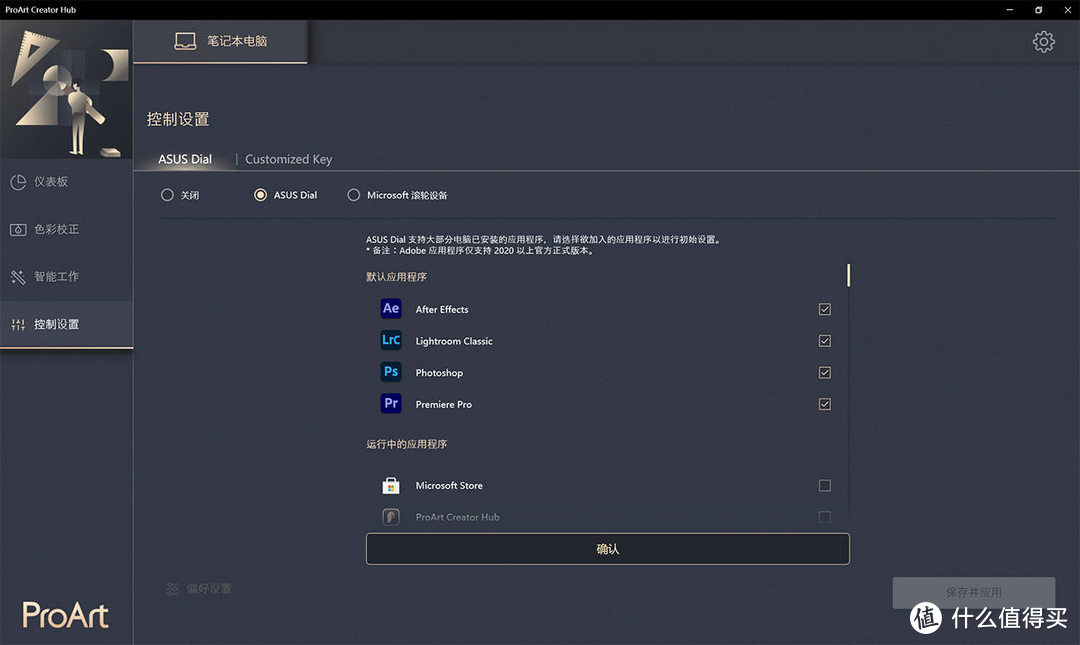Open 仪表板 in the sidebar
This screenshot has height=645, width=1080.
(x=66, y=182)
